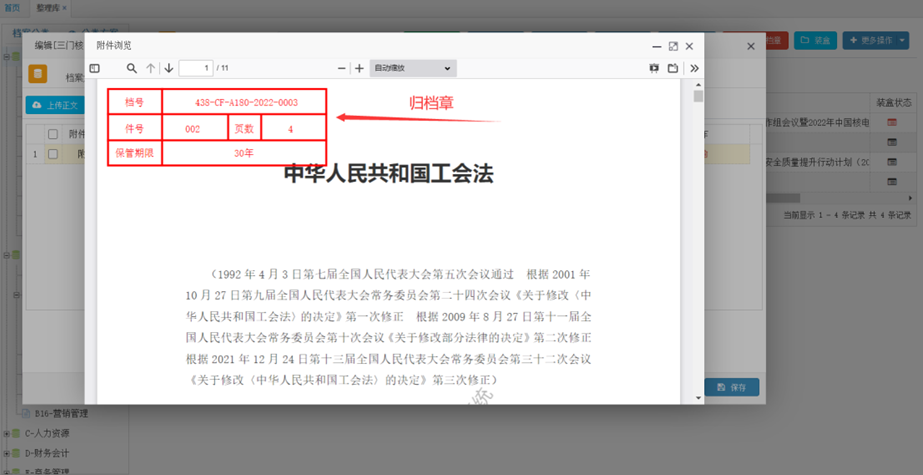Click red 装盒状态 icon in first row
The image size is (923, 475).
(892, 122)
